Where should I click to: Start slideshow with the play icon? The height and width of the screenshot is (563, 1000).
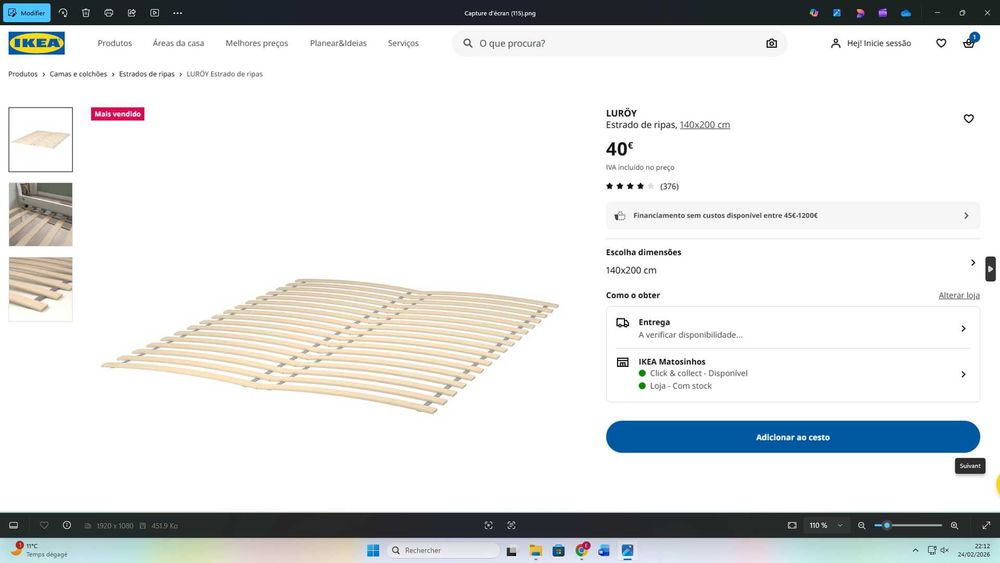pyautogui.click(x=155, y=13)
